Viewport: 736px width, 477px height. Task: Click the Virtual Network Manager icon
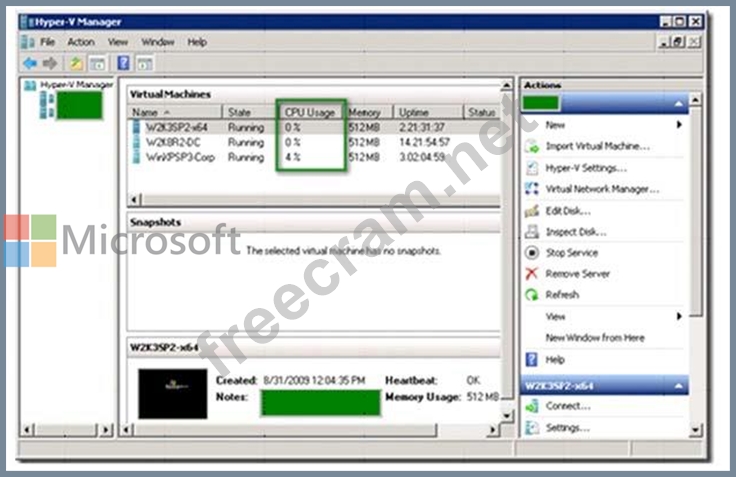point(532,189)
